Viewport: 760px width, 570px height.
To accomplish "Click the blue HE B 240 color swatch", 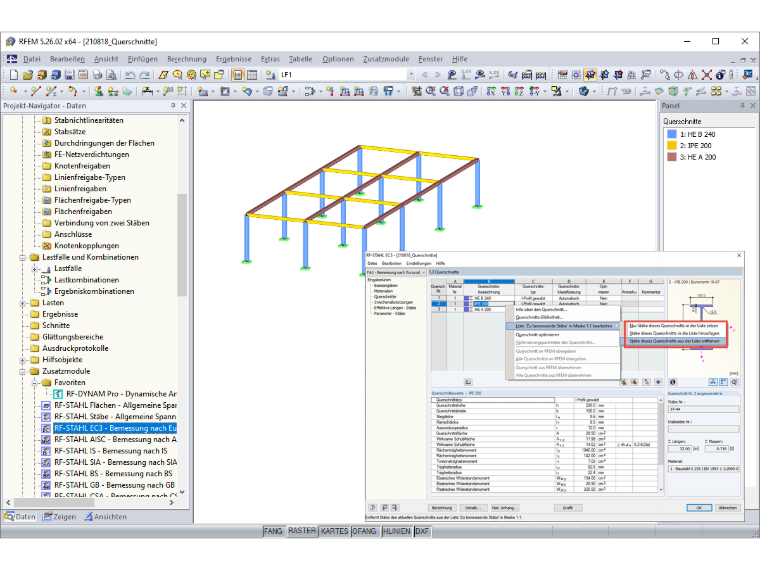I will point(672,134).
